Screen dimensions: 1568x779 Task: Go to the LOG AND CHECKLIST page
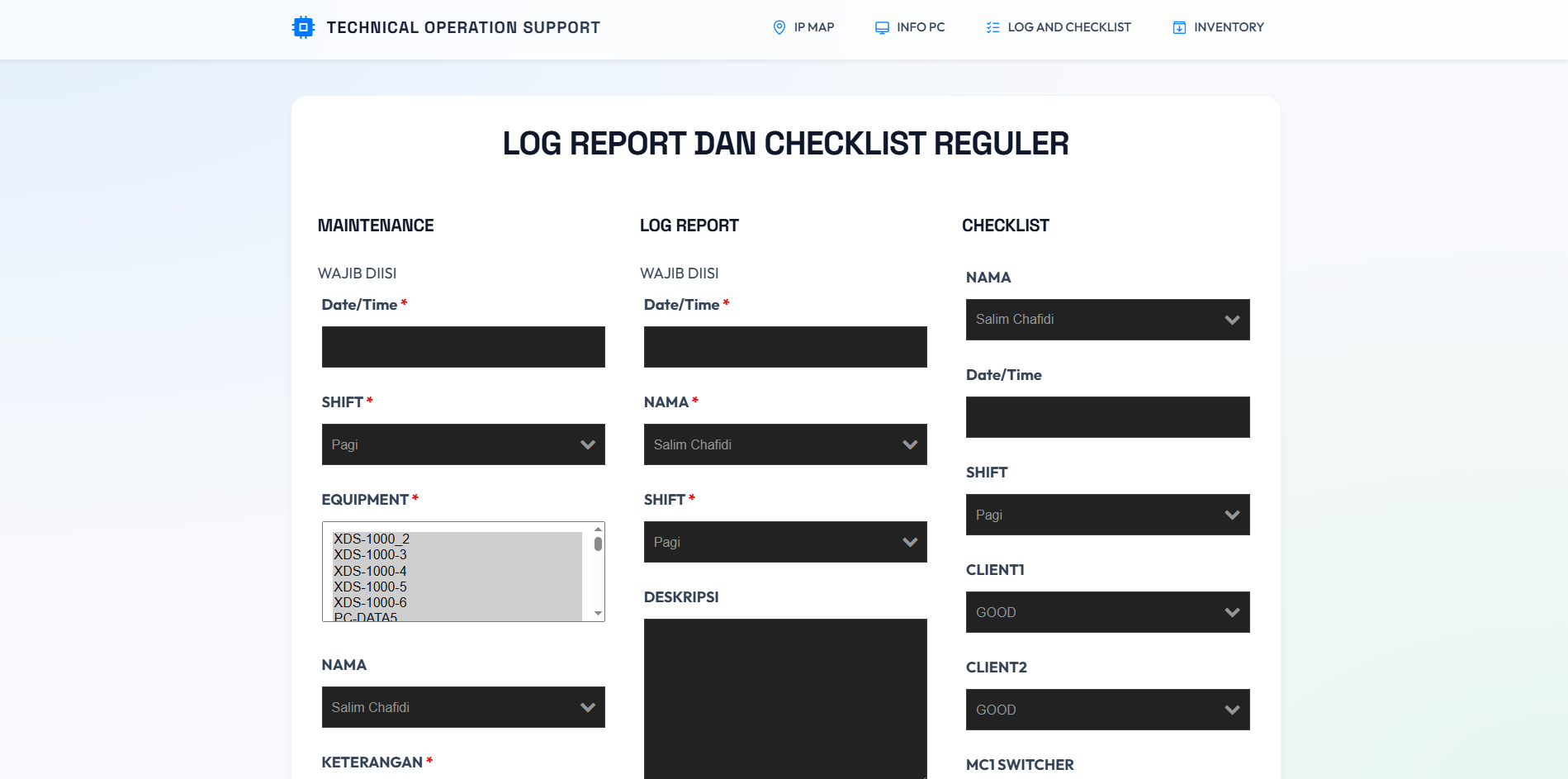1068,27
